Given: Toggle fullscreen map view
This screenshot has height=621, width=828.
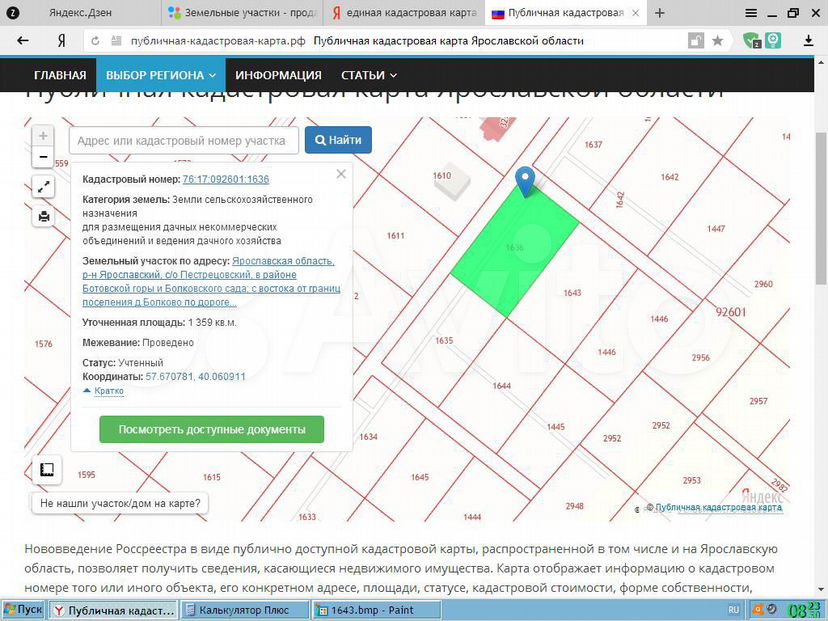Looking at the screenshot, I should pyautogui.click(x=43, y=187).
